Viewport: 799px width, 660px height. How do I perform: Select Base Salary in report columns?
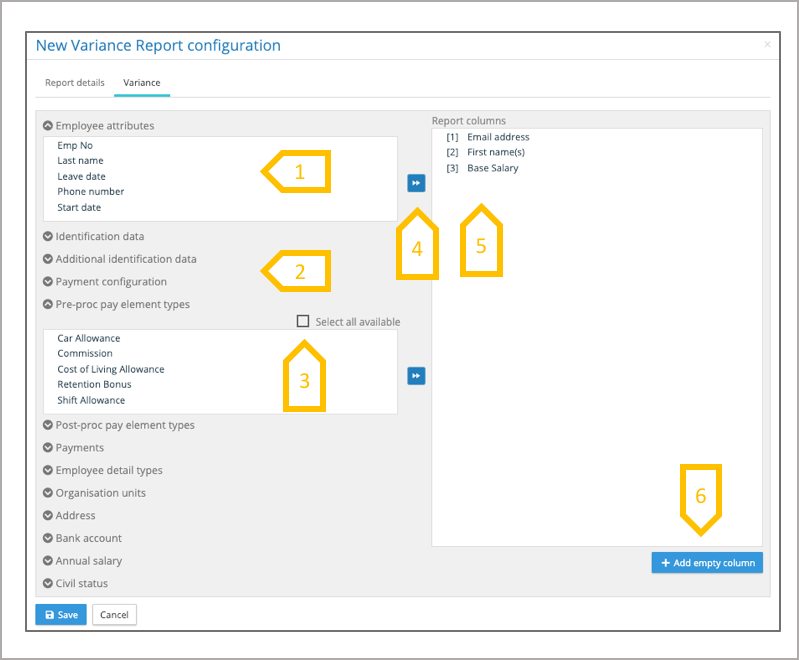click(x=492, y=169)
